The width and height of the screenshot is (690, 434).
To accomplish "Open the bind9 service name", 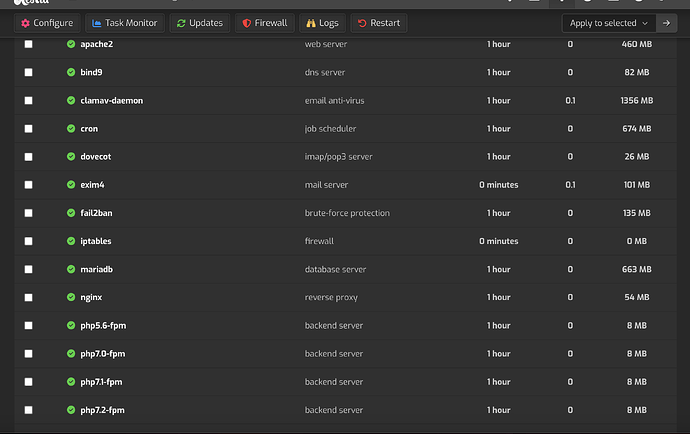I will tap(92, 72).
